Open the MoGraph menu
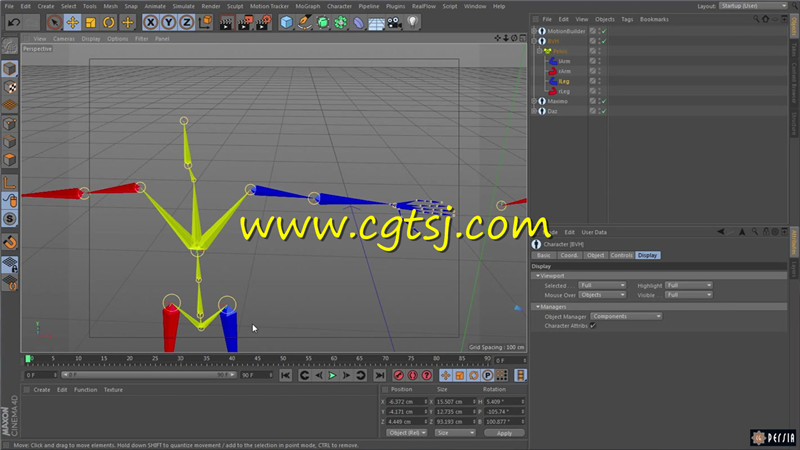This screenshot has height=450, width=800. click(308, 6)
